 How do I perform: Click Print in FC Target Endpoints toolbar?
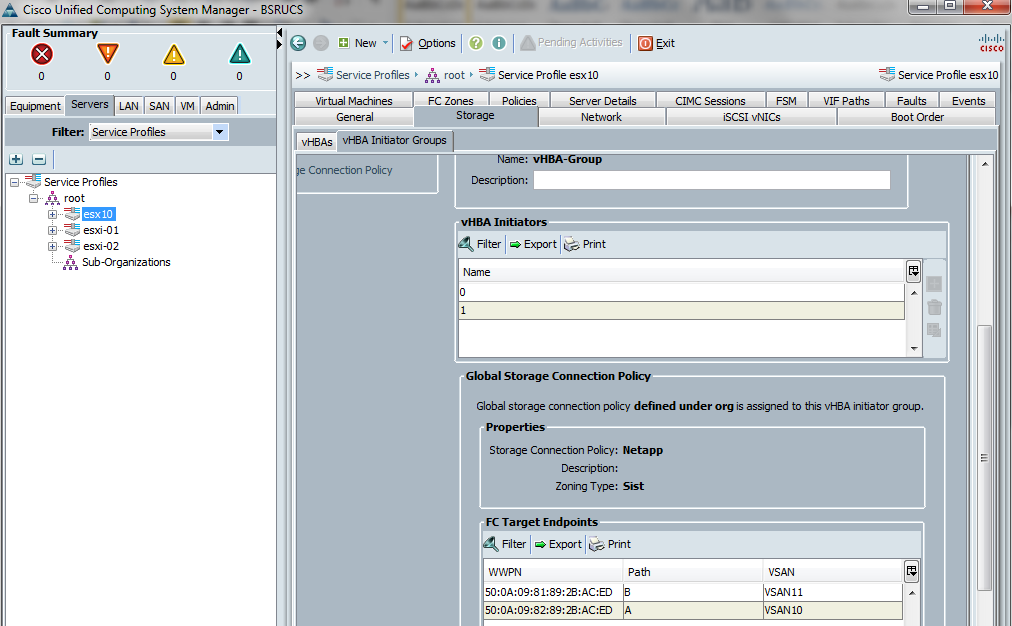(x=611, y=544)
